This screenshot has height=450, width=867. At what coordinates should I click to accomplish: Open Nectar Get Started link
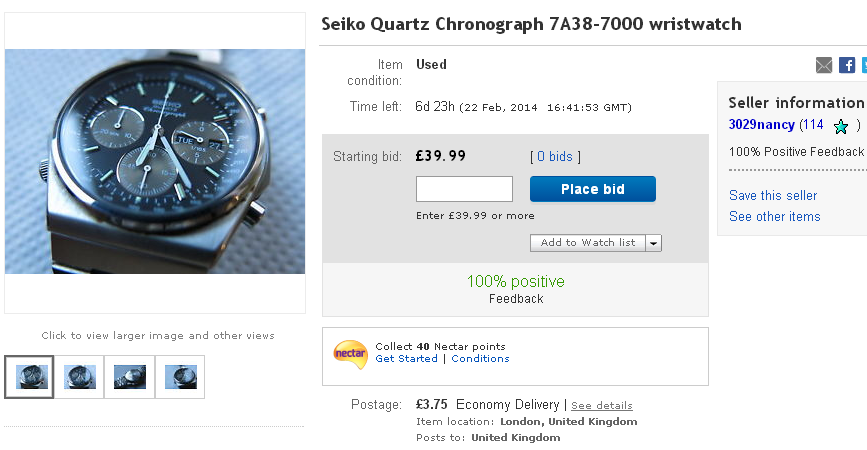406,359
